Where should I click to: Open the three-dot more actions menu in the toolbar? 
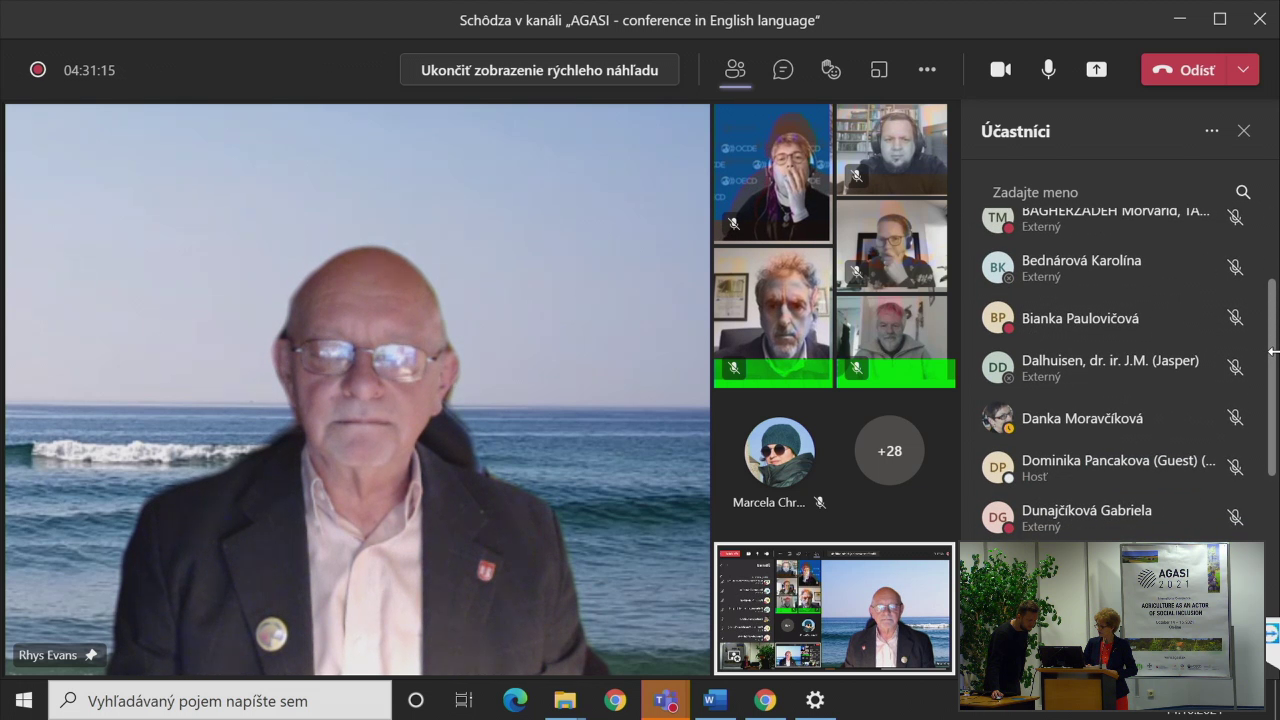927,70
